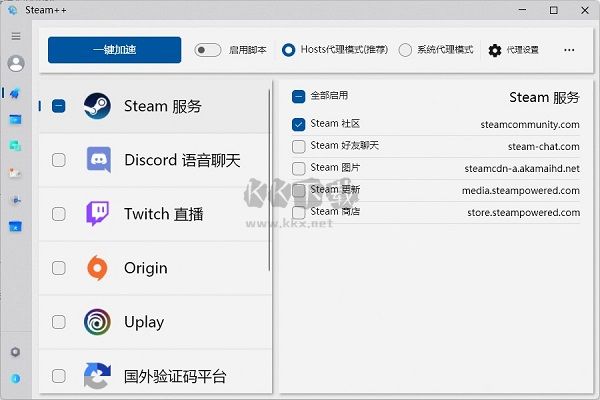600x400 pixels.
Task: Enable the Discord 语音聊天 checkbox
Action: pos(59,160)
